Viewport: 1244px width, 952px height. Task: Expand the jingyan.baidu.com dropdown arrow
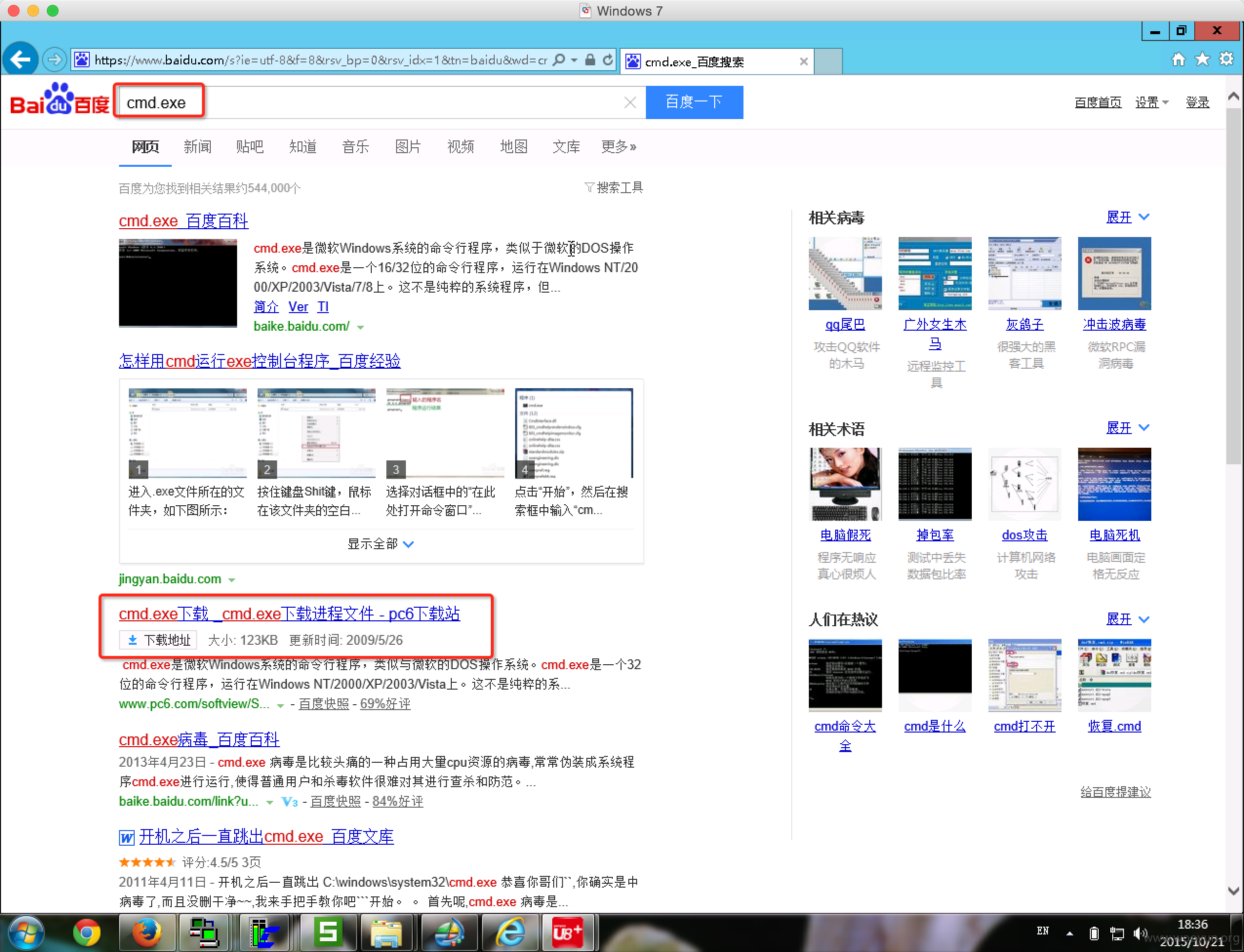point(232,580)
